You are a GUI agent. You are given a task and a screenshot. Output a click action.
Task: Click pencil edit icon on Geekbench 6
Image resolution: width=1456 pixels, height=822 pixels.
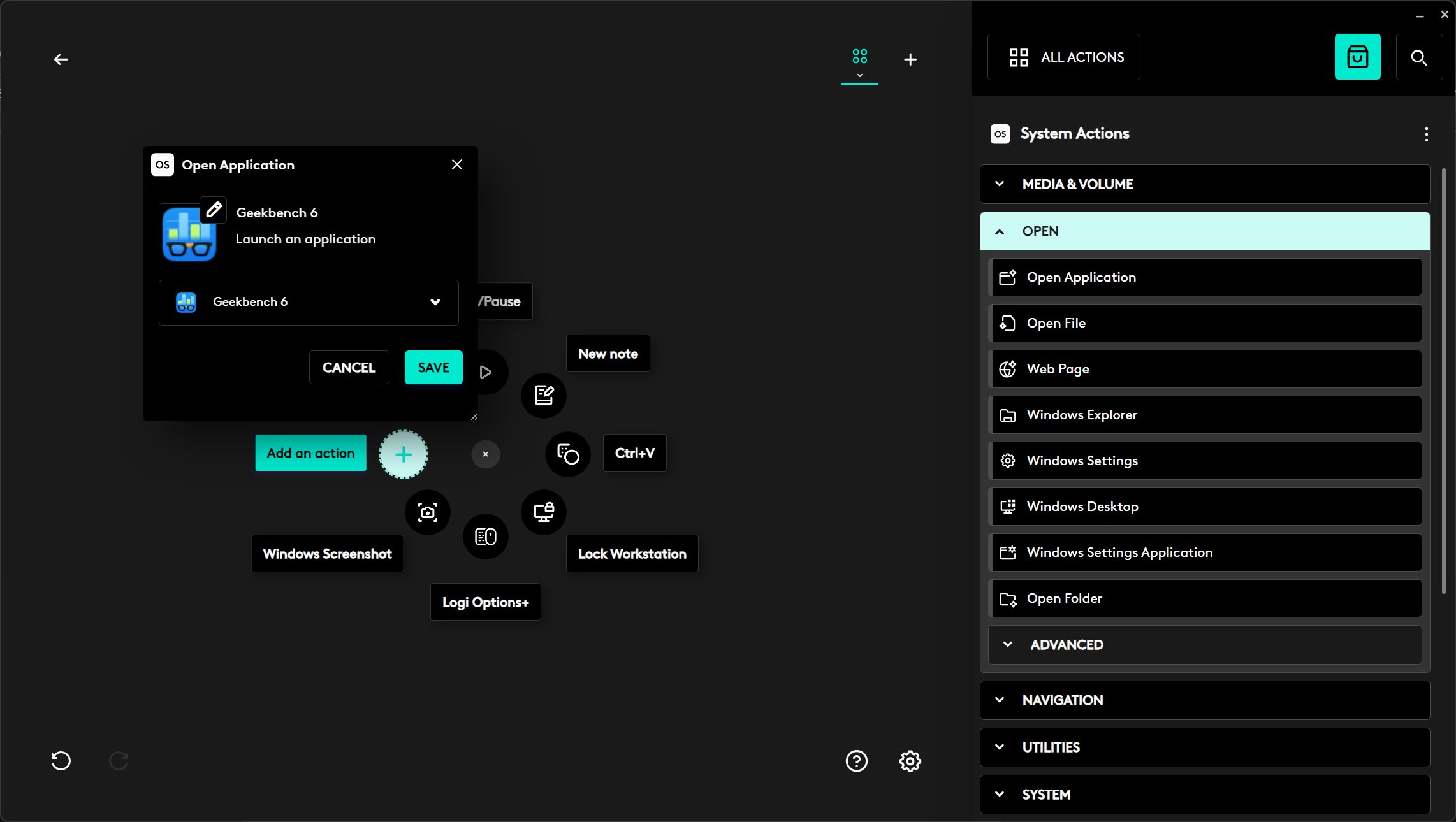tap(214, 210)
